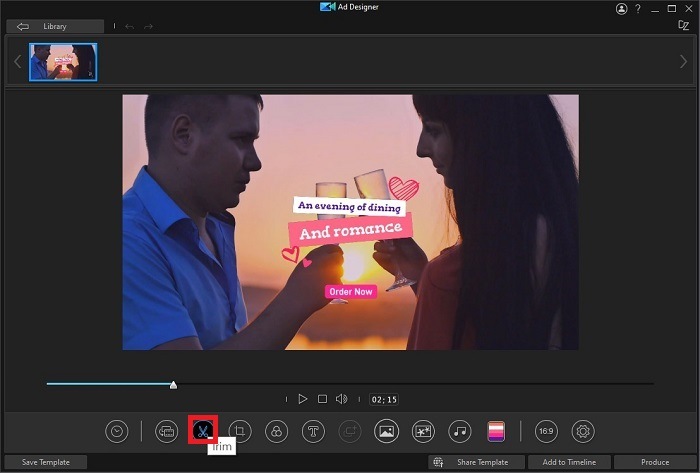Open the background image tool

pos(386,431)
